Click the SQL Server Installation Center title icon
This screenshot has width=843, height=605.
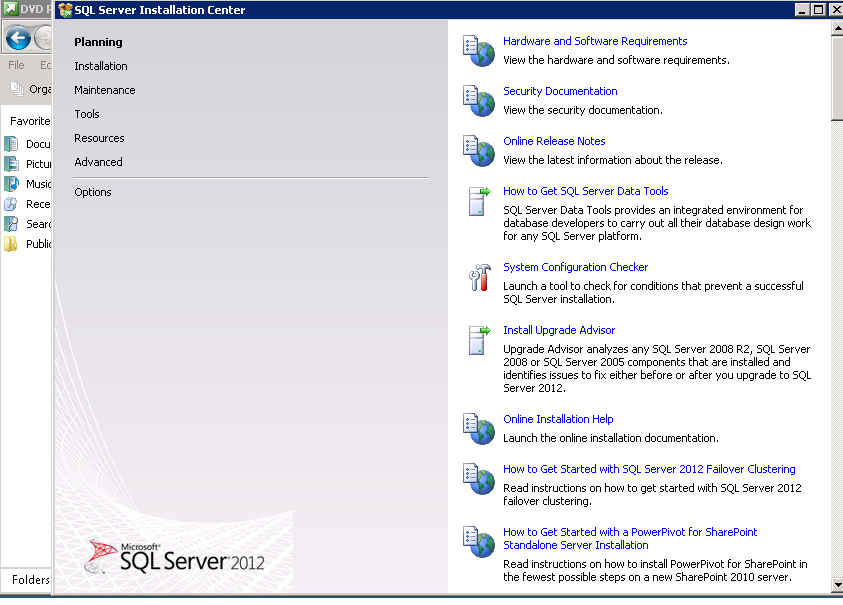(x=65, y=10)
